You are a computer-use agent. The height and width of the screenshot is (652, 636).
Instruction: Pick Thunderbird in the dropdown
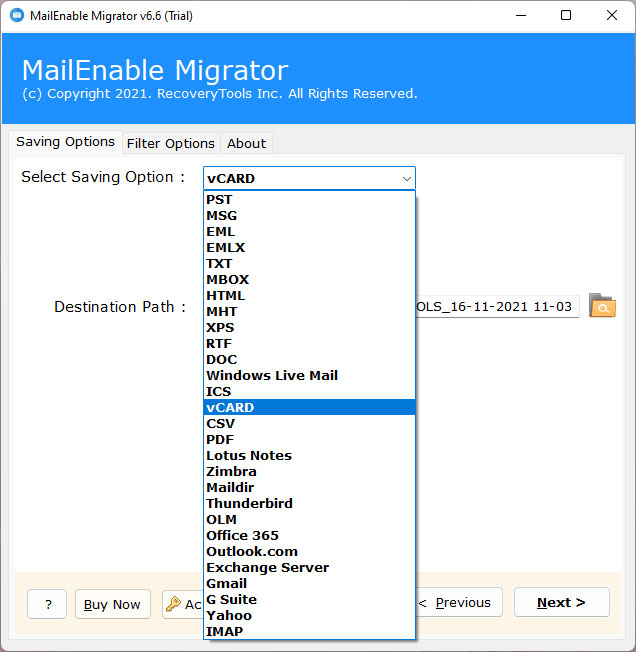click(x=309, y=504)
